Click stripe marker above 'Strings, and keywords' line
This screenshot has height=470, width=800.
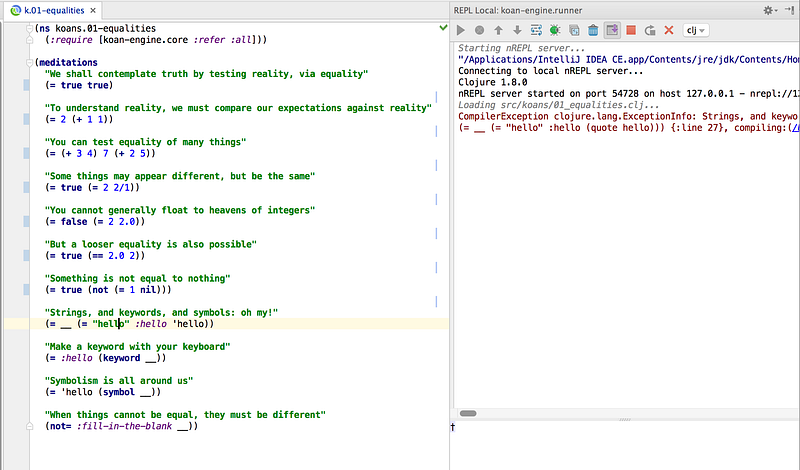[x=436, y=302]
